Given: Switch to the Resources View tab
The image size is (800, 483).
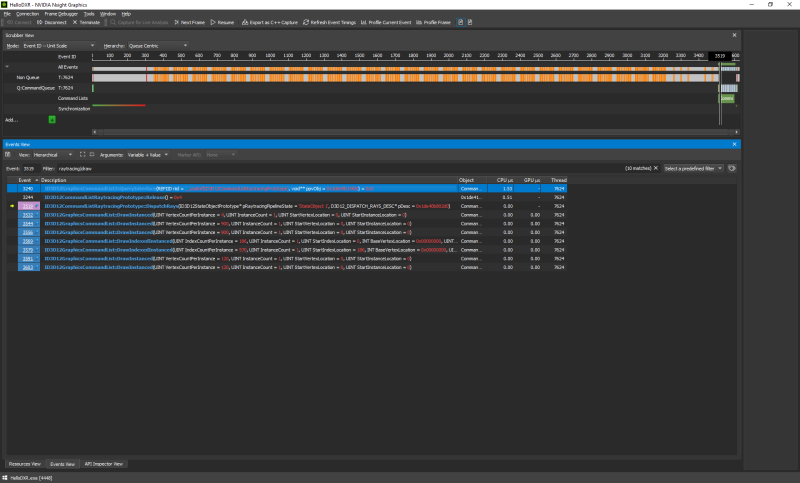Looking at the screenshot, I should 24,464.
